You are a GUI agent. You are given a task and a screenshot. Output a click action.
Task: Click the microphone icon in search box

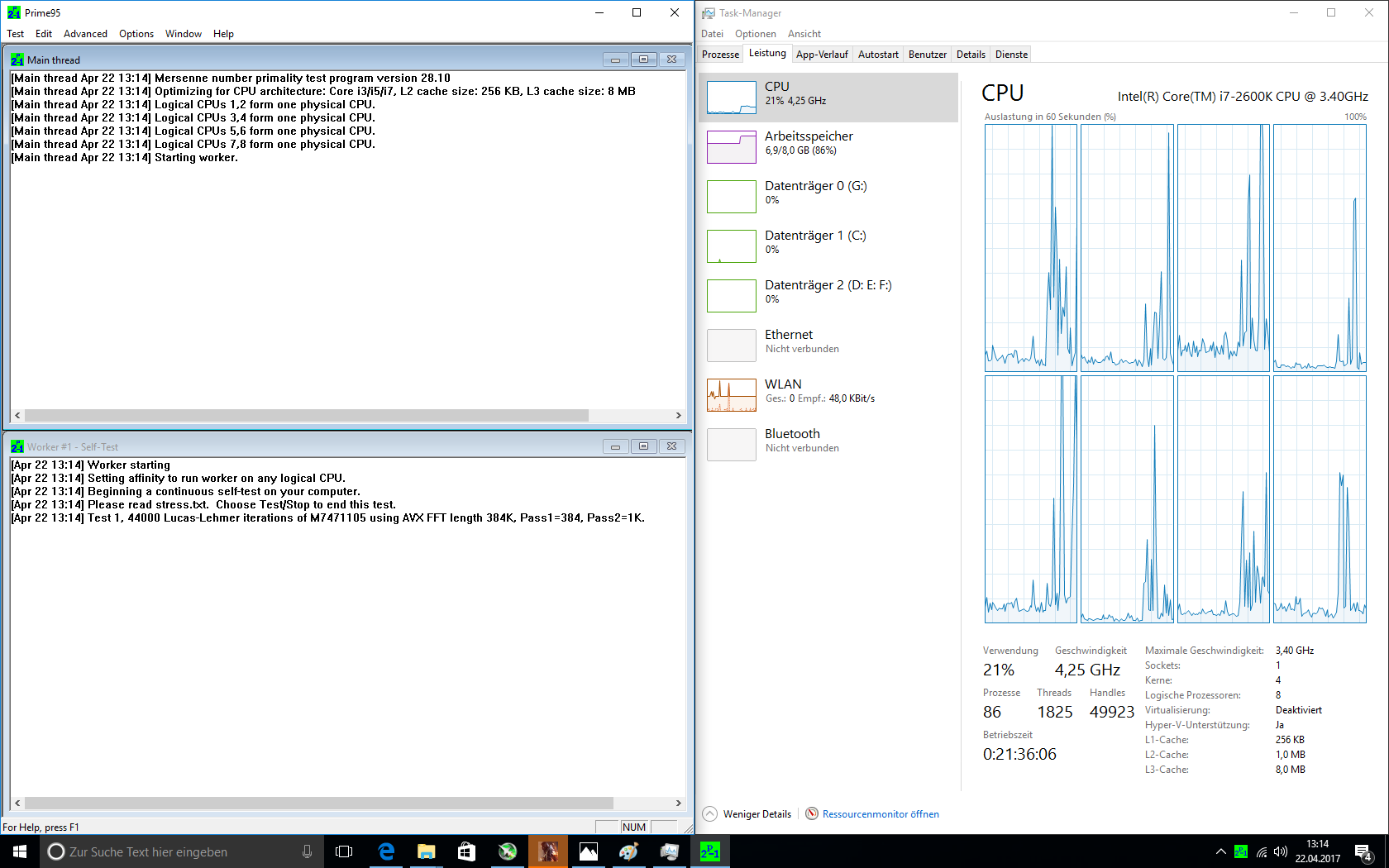(307, 851)
